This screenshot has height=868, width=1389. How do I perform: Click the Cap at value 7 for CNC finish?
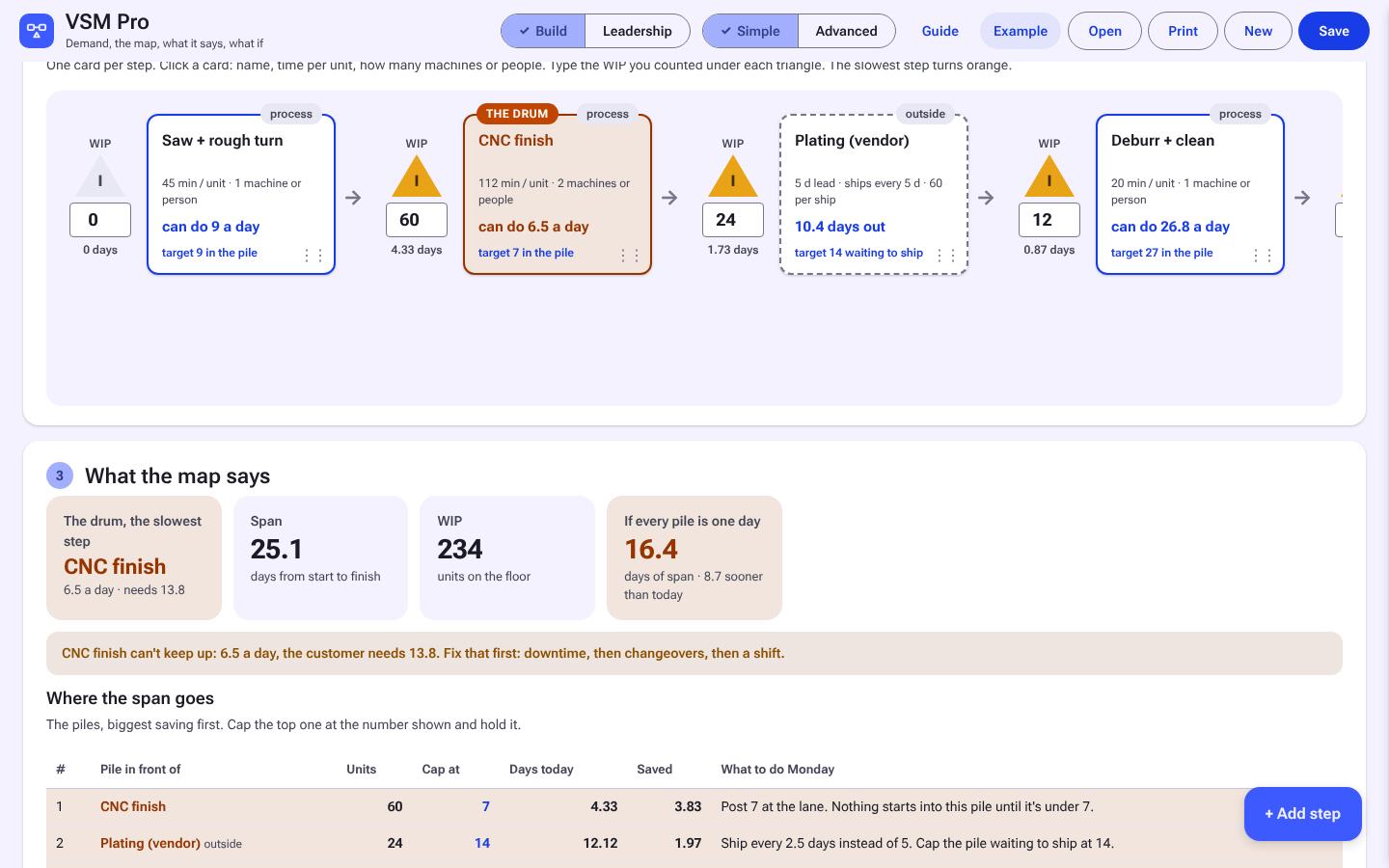point(485,806)
